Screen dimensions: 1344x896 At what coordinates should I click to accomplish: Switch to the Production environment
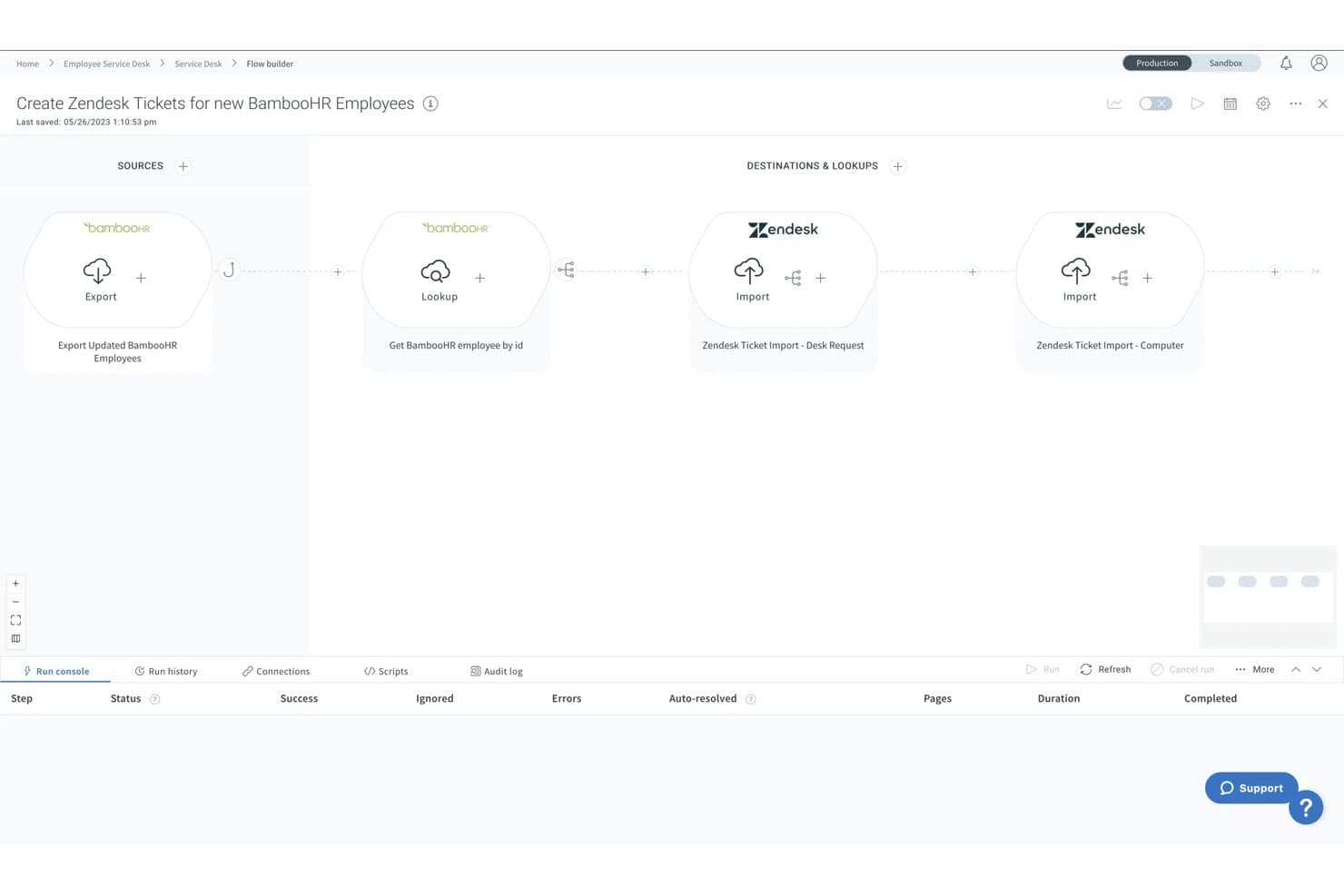pos(1157,63)
